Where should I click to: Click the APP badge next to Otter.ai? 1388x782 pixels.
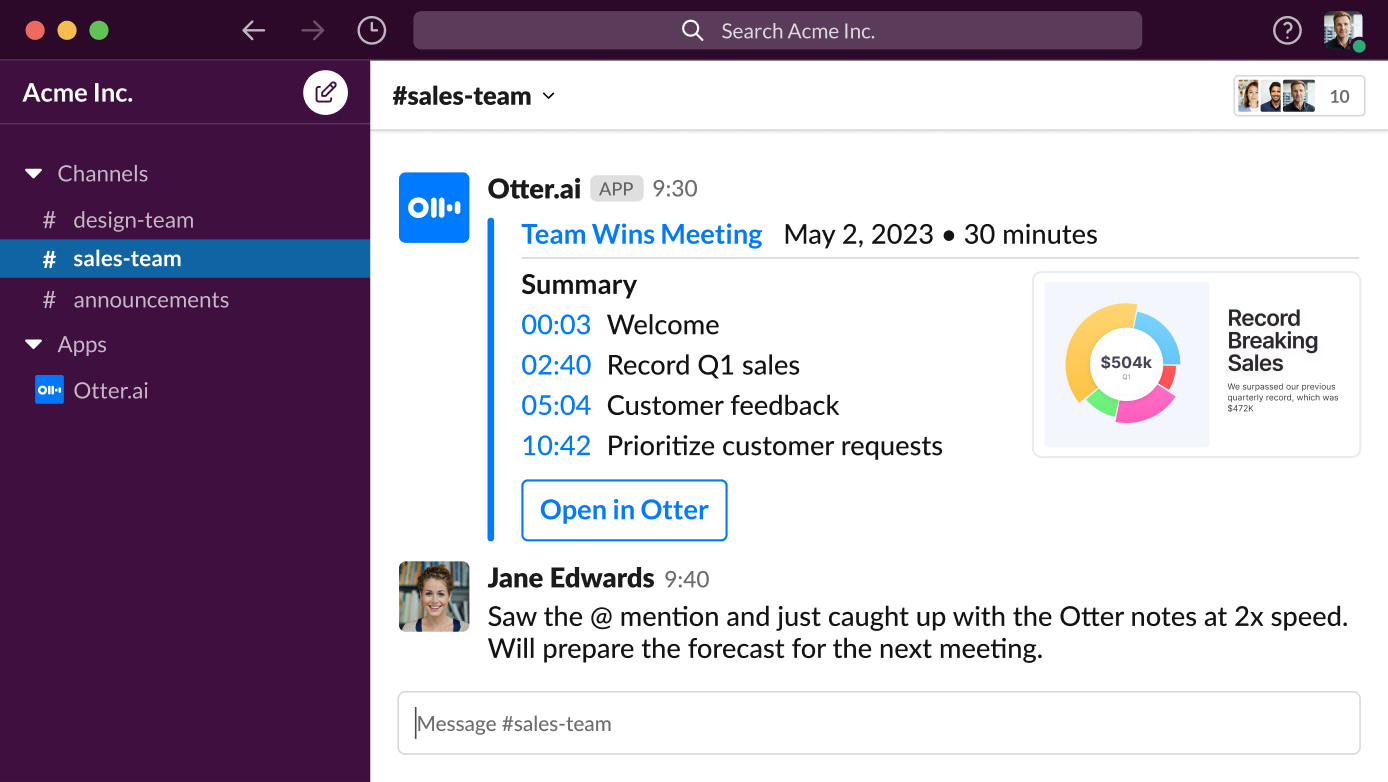[x=616, y=188]
